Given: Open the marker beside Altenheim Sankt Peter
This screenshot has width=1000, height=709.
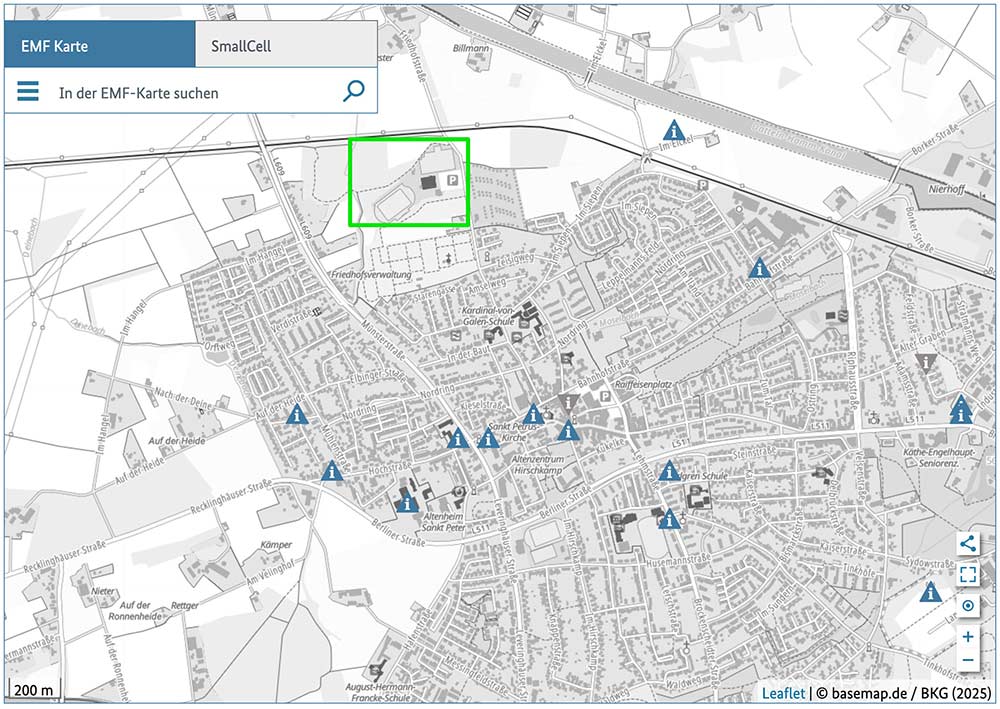Looking at the screenshot, I should 406,503.
